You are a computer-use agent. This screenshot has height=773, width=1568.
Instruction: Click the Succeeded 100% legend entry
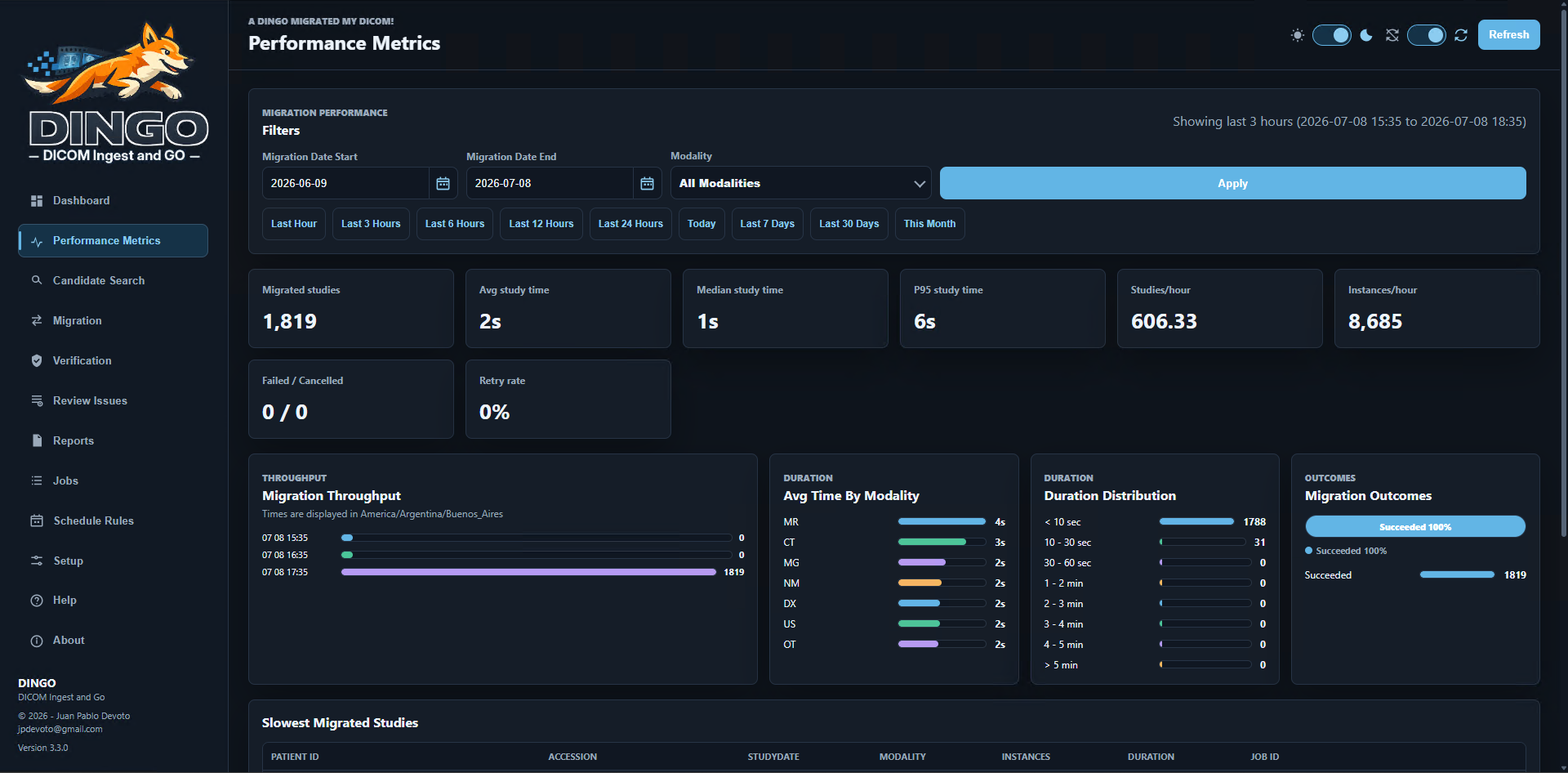point(1346,551)
